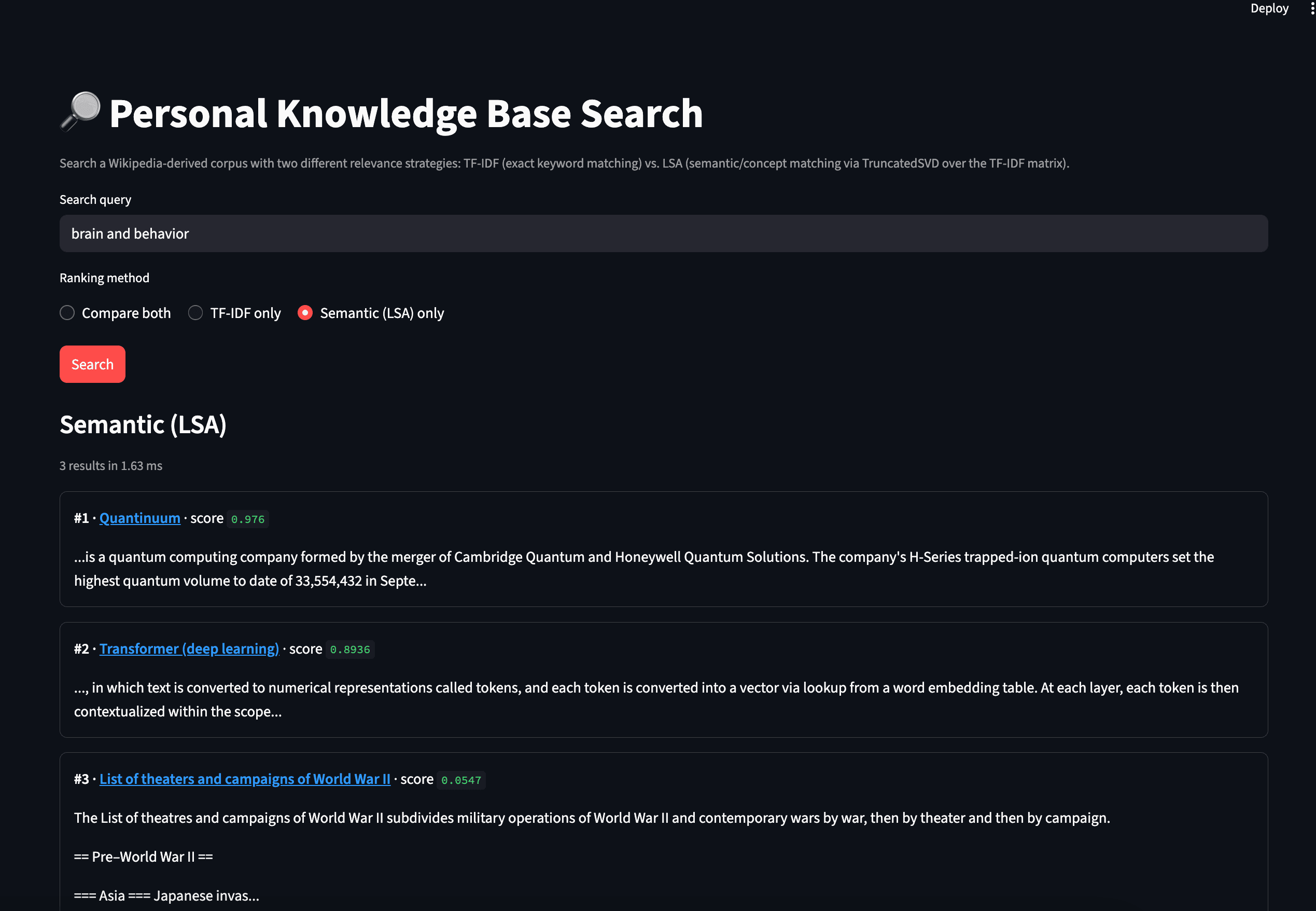Click the Semantic (LSA) results heading
This screenshot has height=911, width=1316.
(x=143, y=425)
